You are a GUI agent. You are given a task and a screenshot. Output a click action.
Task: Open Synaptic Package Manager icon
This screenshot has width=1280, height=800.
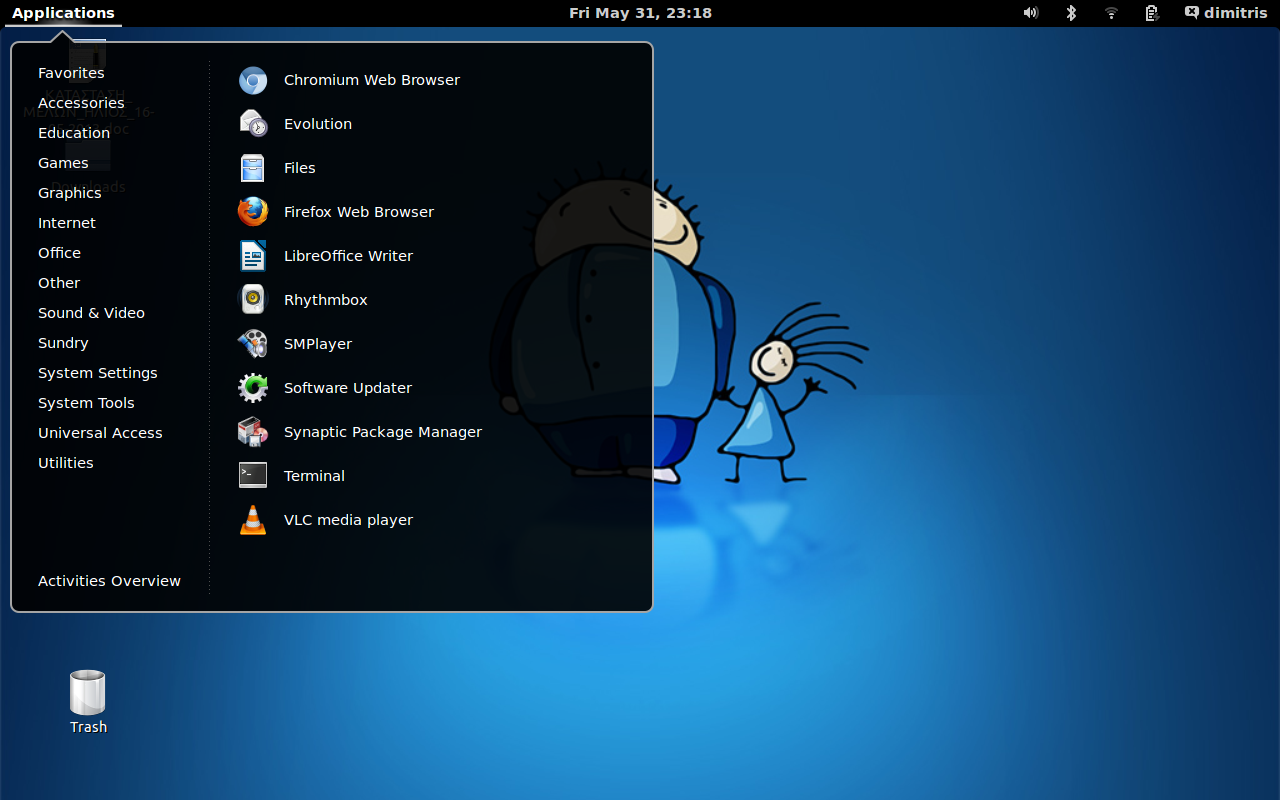click(253, 432)
